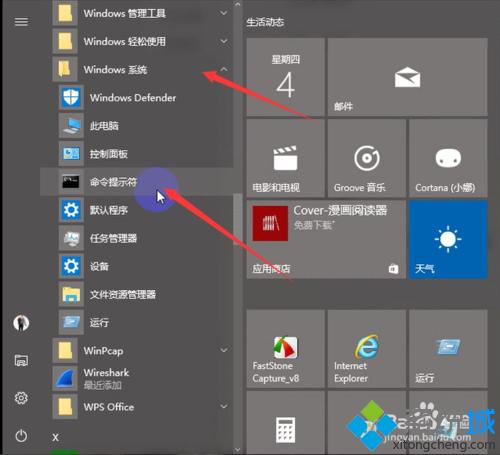
Task: Click the hamburger menu at top-left
Action: [x=21, y=22]
